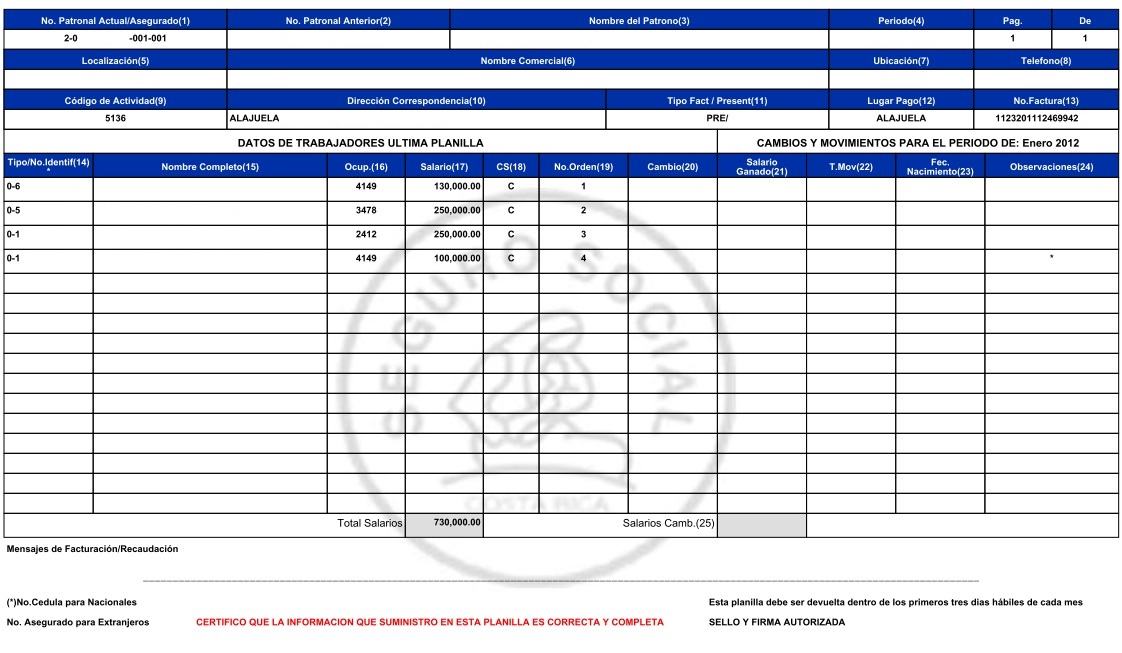Click order number 4 in No.Orden column
The width and height of the screenshot is (1122, 653).
(x=583, y=259)
